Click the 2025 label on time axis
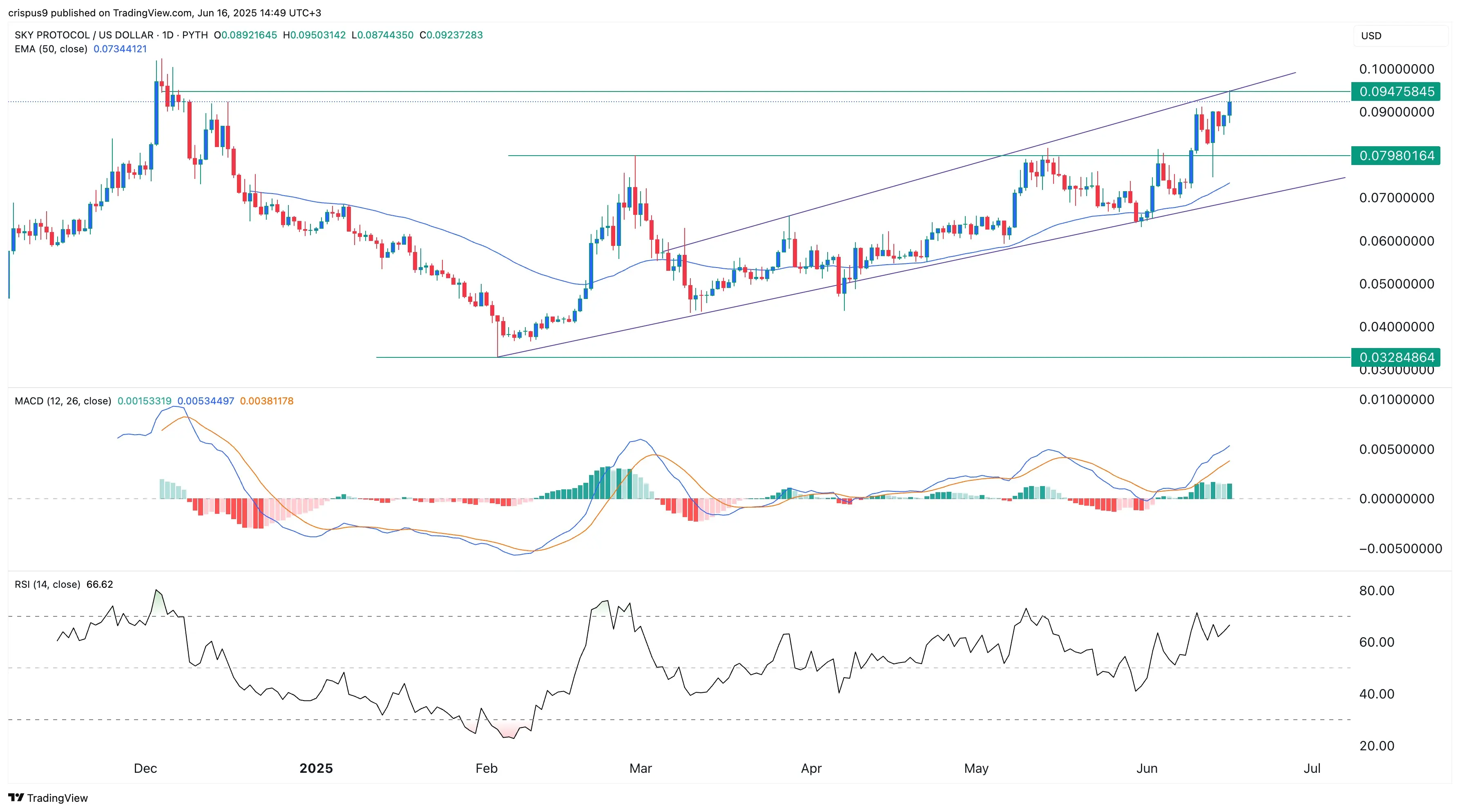Image resolution: width=1460 pixels, height=812 pixels. (x=316, y=768)
